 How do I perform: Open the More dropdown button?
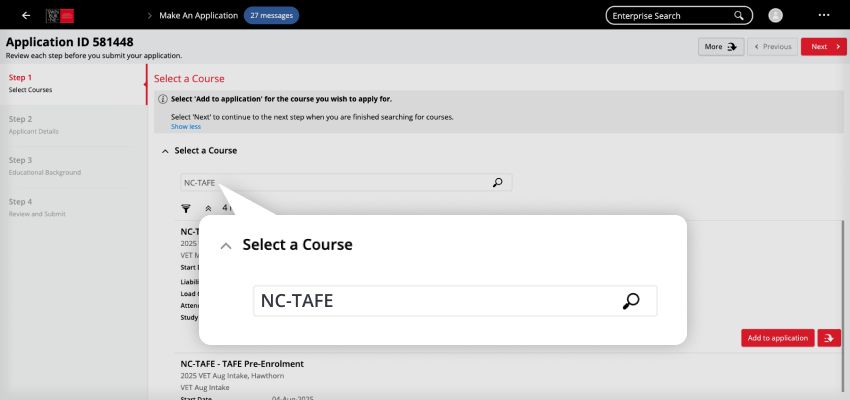(x=720, y=47)
